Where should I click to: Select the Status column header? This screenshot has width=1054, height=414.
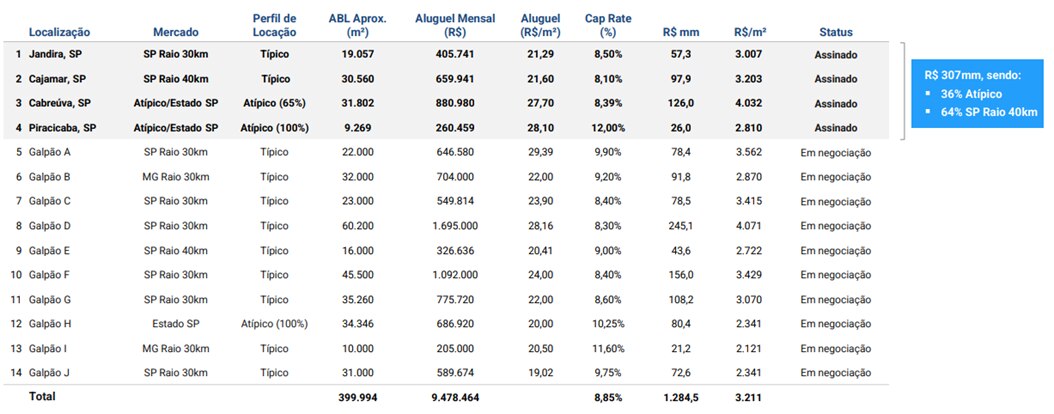click(x=835, y=33)
